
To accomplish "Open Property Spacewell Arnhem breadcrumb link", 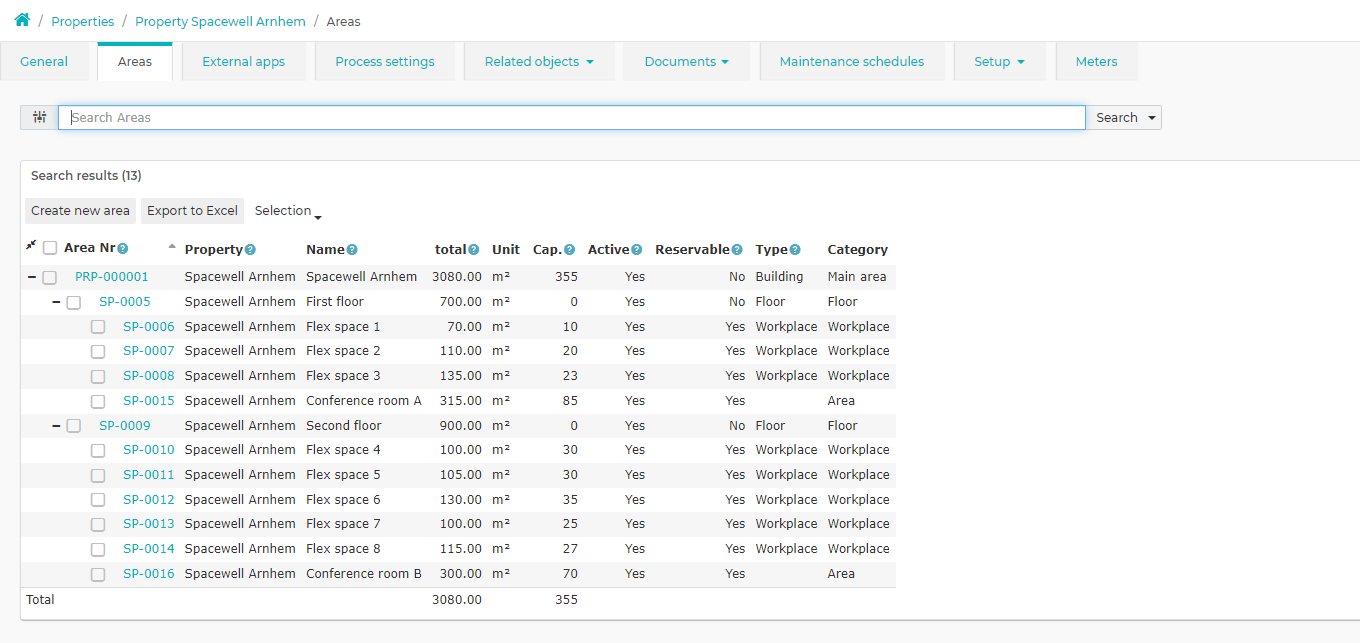I will (220, 21).
